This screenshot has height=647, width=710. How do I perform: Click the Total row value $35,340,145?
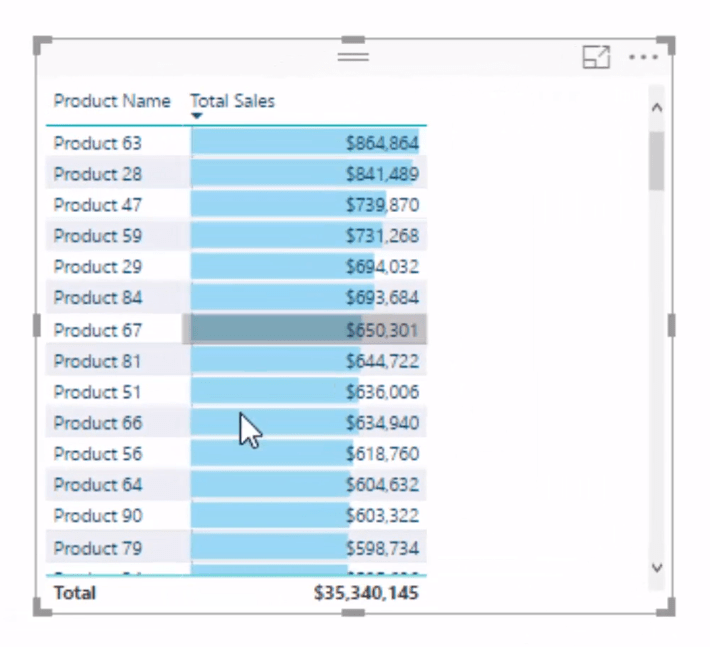(x=366, y=593)
